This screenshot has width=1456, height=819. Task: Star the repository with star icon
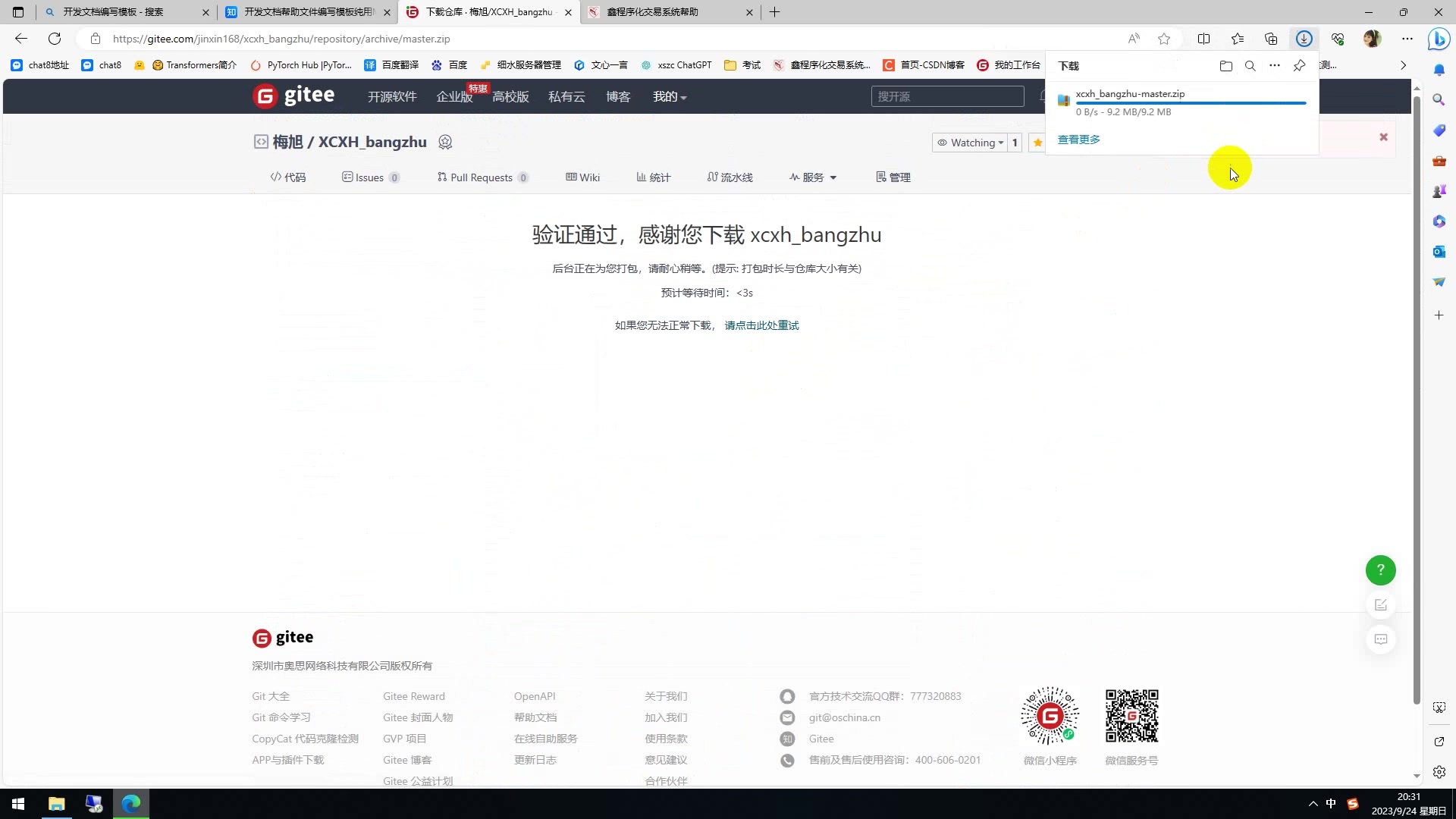pyautogui.click(x=1037, y=143)
